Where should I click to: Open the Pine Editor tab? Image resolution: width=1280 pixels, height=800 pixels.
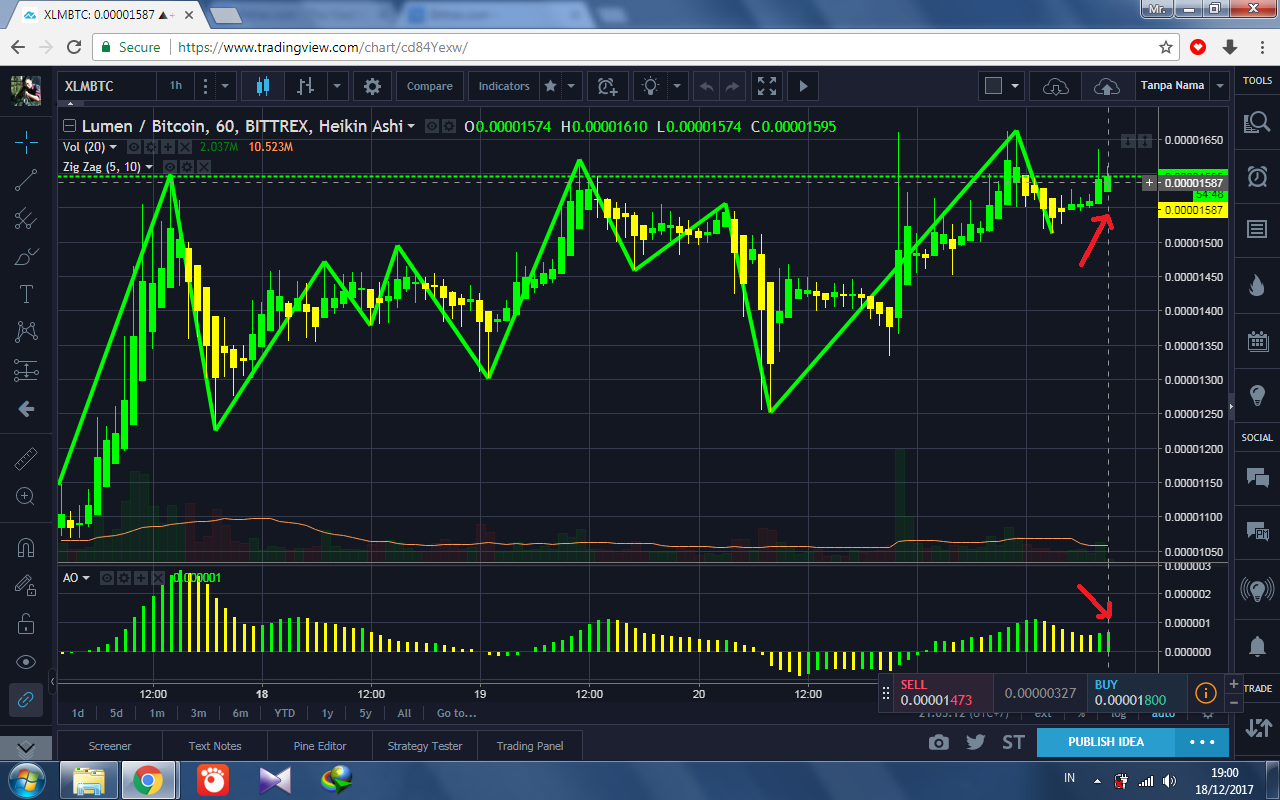point(320,745)
